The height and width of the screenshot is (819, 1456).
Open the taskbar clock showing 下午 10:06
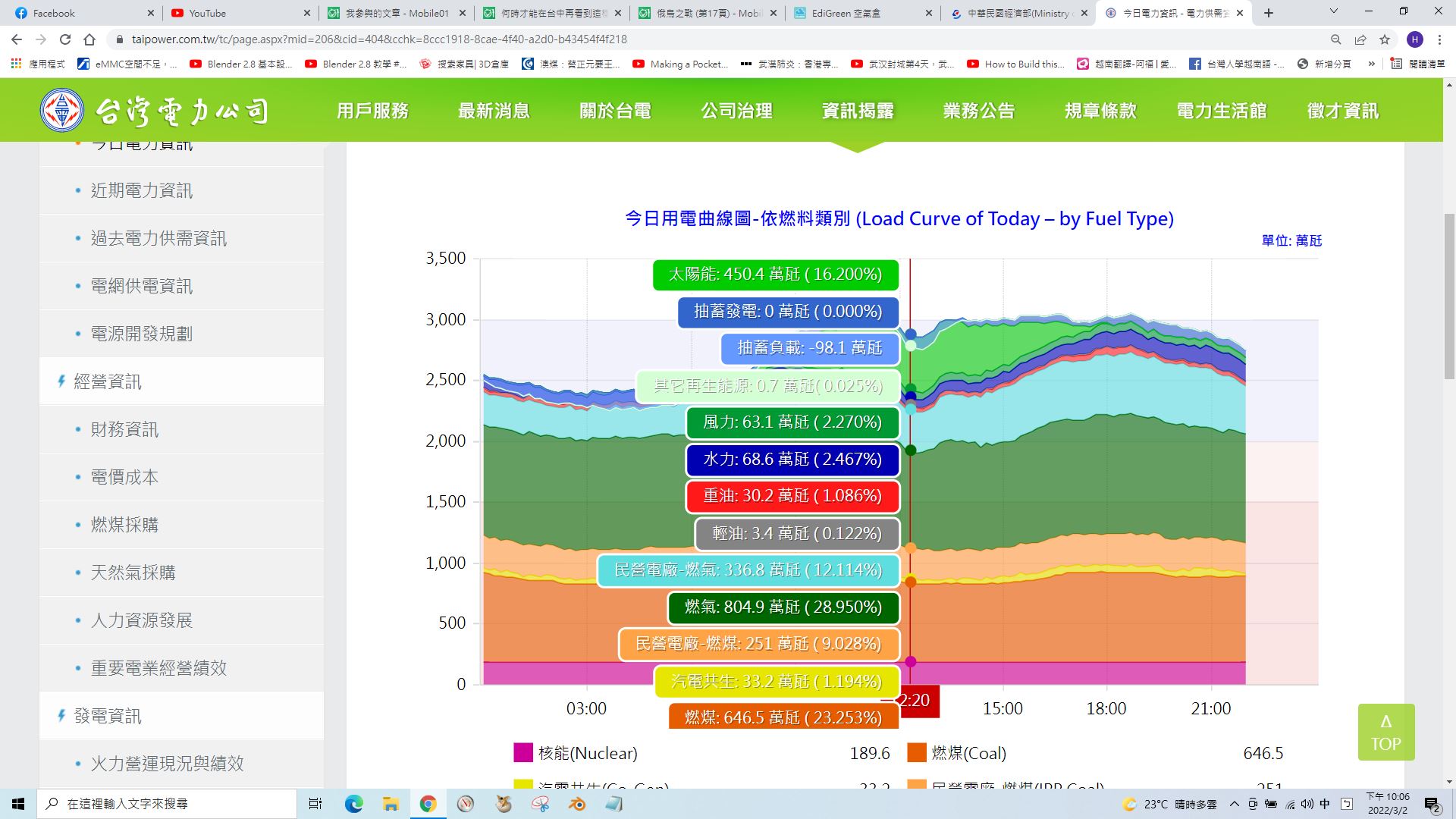1389,804
